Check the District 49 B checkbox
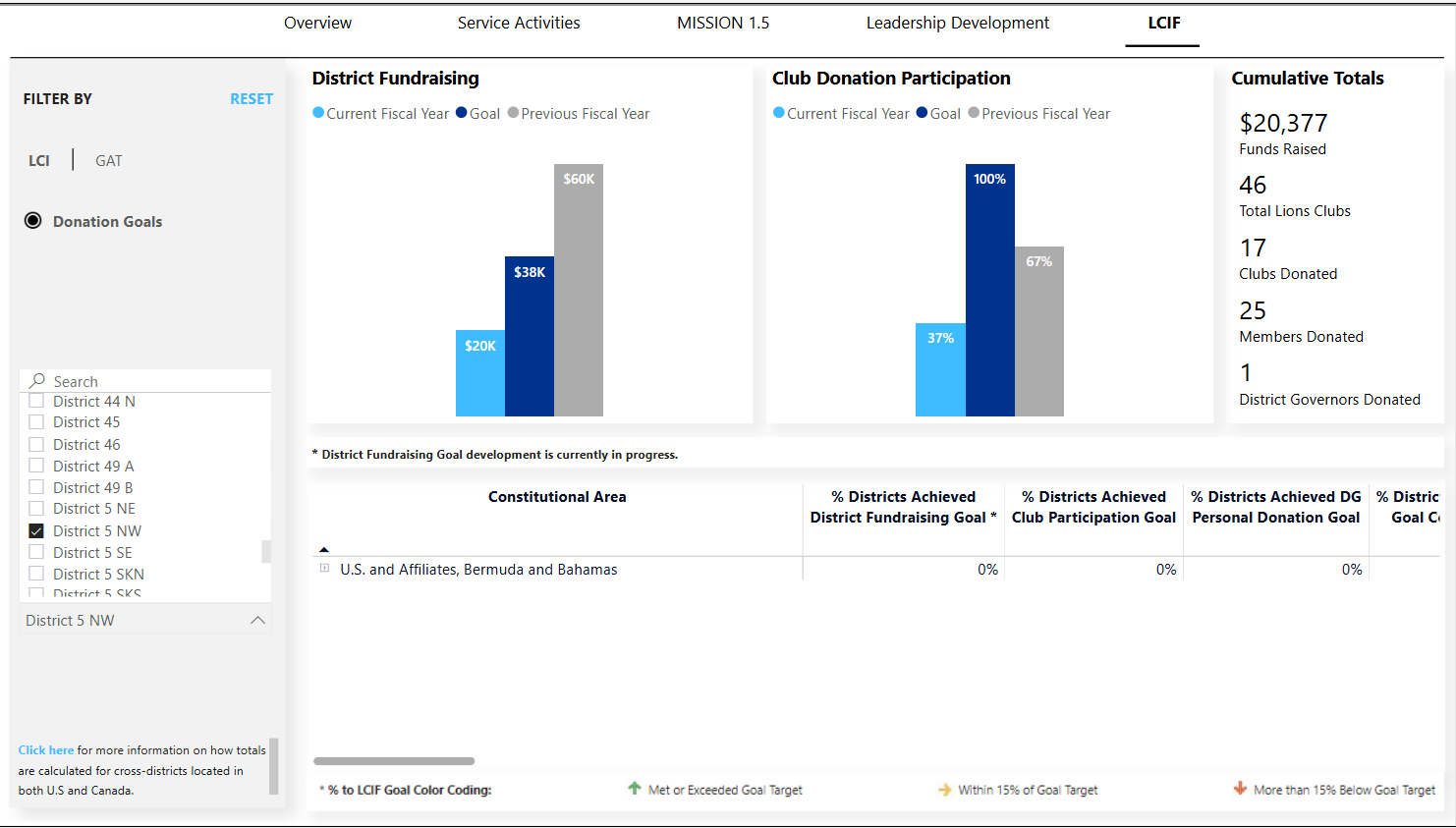 click(x=36, y=487)
